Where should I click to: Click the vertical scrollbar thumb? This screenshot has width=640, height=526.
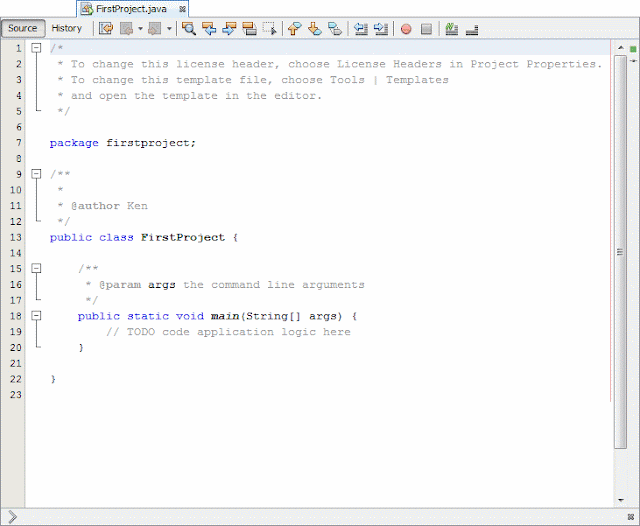(x=620, y=252)
